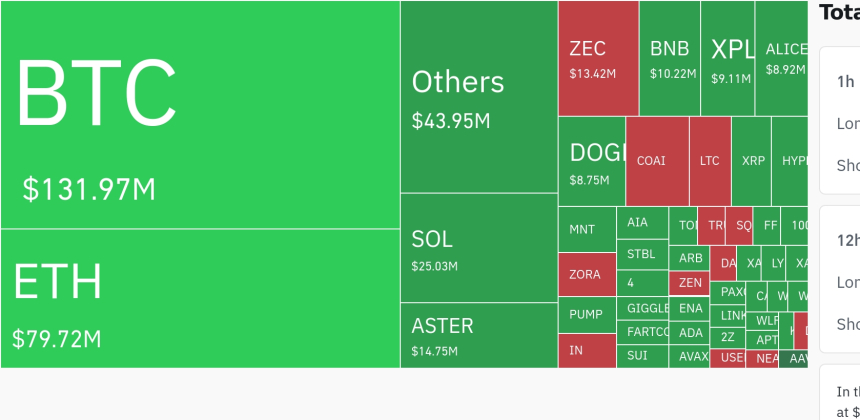Select the red LTC tile
The width and height of the screenshot is (860, 420).
pyautogui.click(x=710, y=161)
